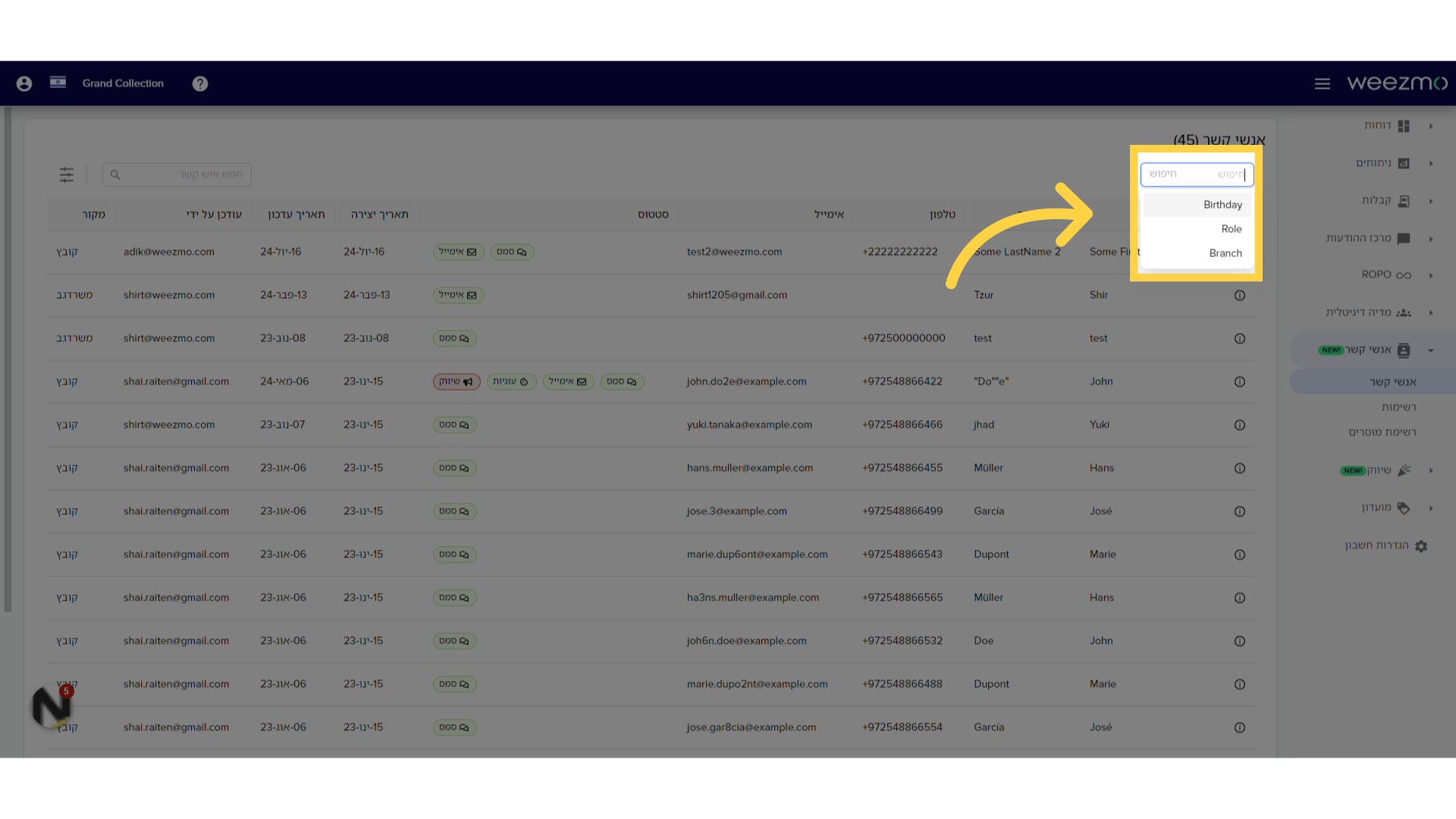Sort by the עודכן על ידי column header
1456x819 pixels.
(x=214, y=215)
